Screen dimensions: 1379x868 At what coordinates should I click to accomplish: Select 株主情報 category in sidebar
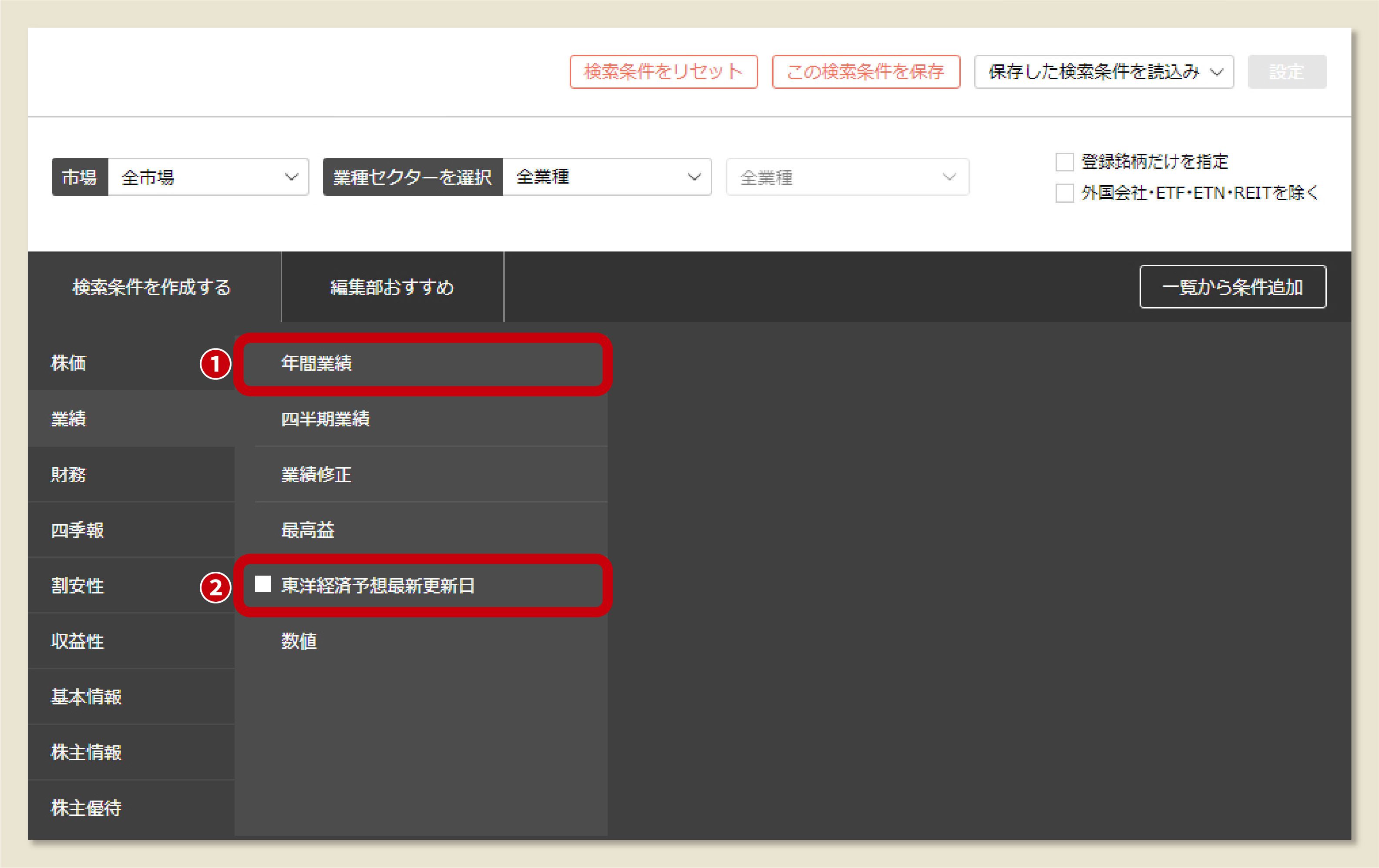tap(131, 752)
